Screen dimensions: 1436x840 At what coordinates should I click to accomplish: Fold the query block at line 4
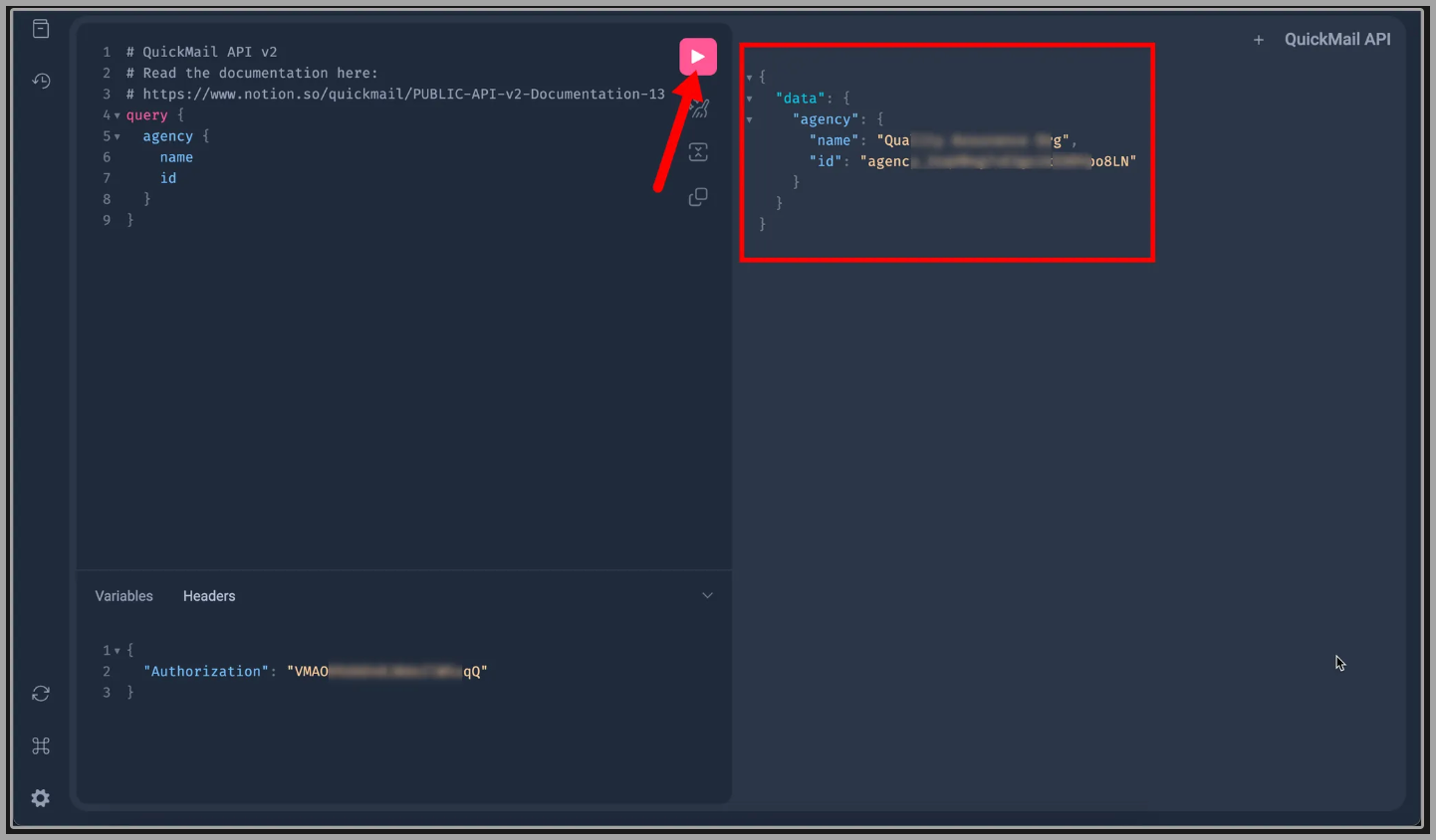pyautogui.click(x=118, y=115)
